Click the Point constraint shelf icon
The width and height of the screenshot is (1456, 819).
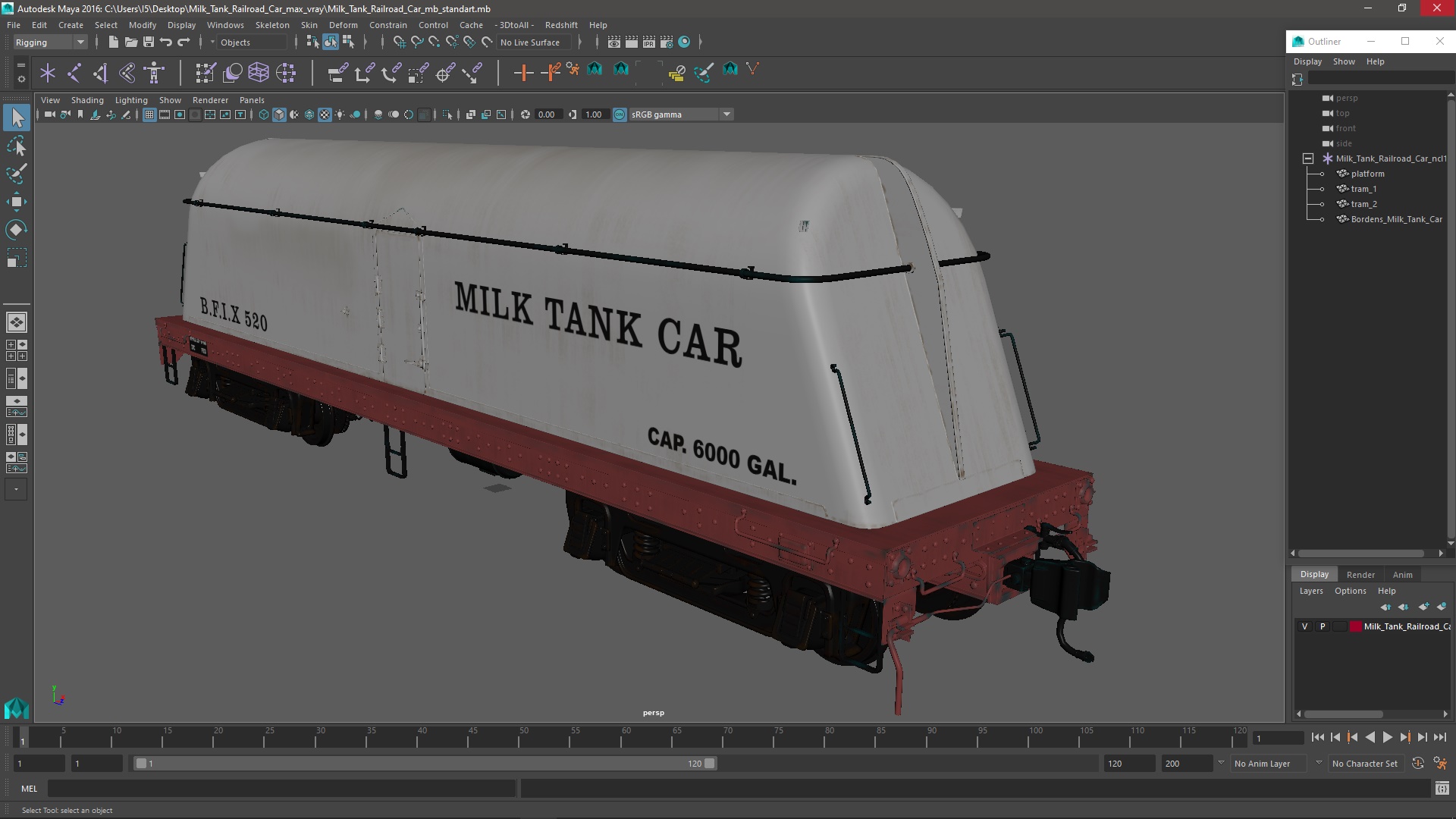coord(364,73)
